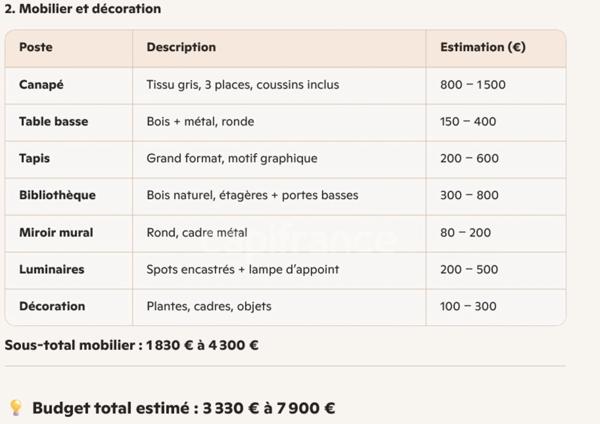The image size is (600, 424).
Task: Click the 'Description' column header
Action: [x=181, y=47]
